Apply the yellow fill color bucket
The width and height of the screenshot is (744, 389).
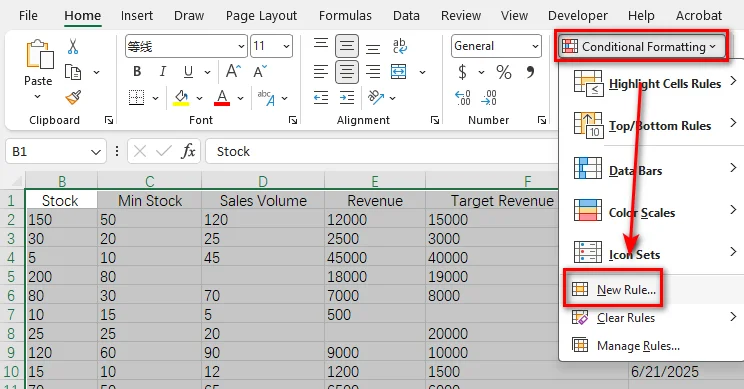coord(181,98)
